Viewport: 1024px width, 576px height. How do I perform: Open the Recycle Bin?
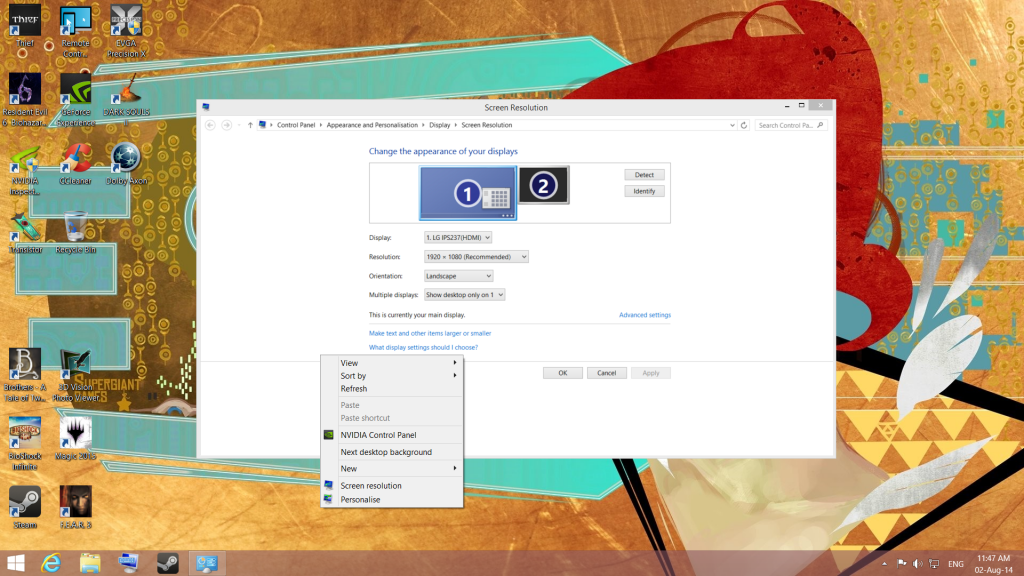[76, 232]
